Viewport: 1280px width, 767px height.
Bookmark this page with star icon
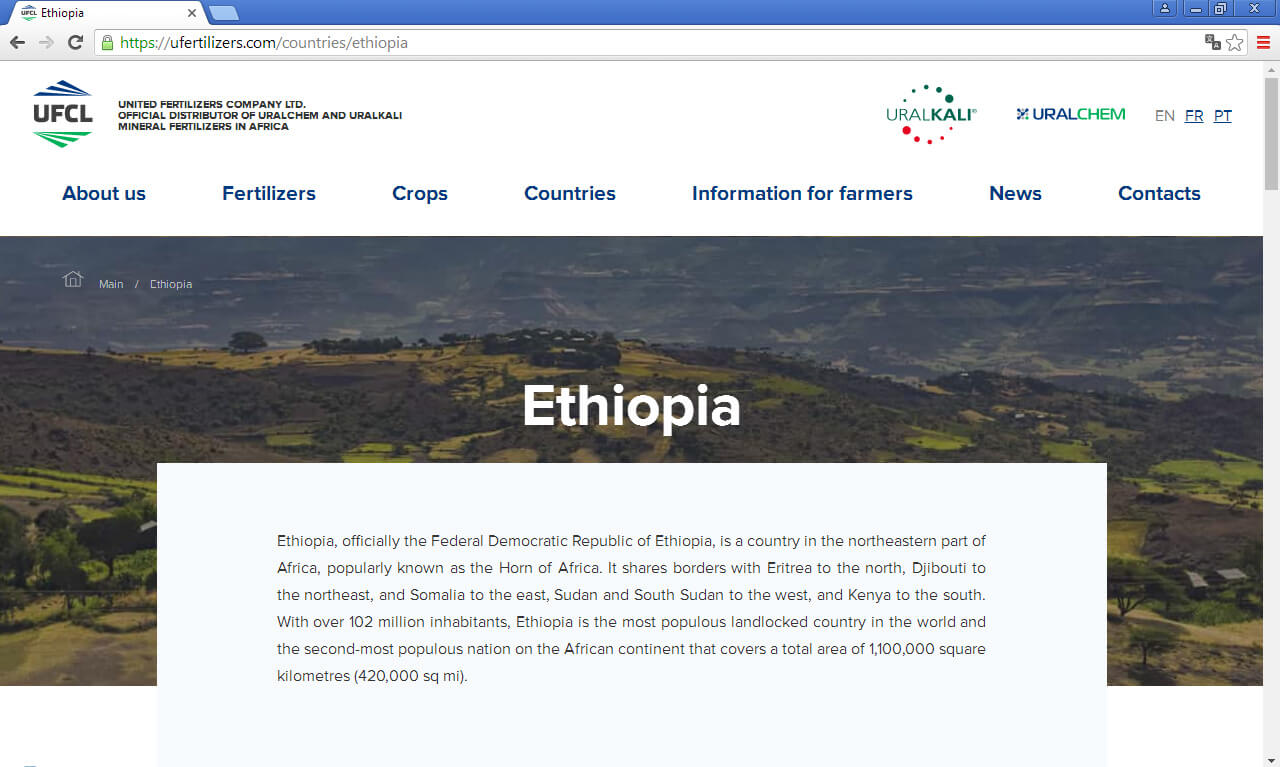(x=1235, y=42)
